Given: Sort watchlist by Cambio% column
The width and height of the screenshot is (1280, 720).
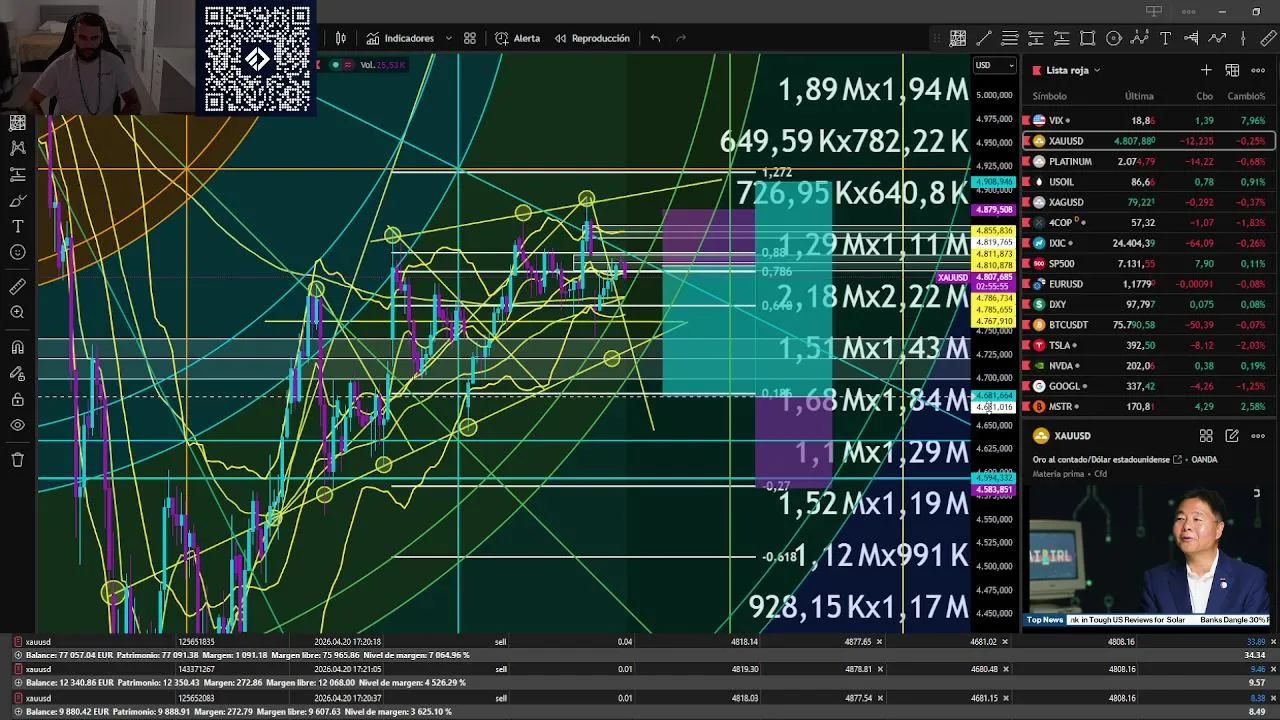Looking at the screenshot, I should coord(1247,96).
